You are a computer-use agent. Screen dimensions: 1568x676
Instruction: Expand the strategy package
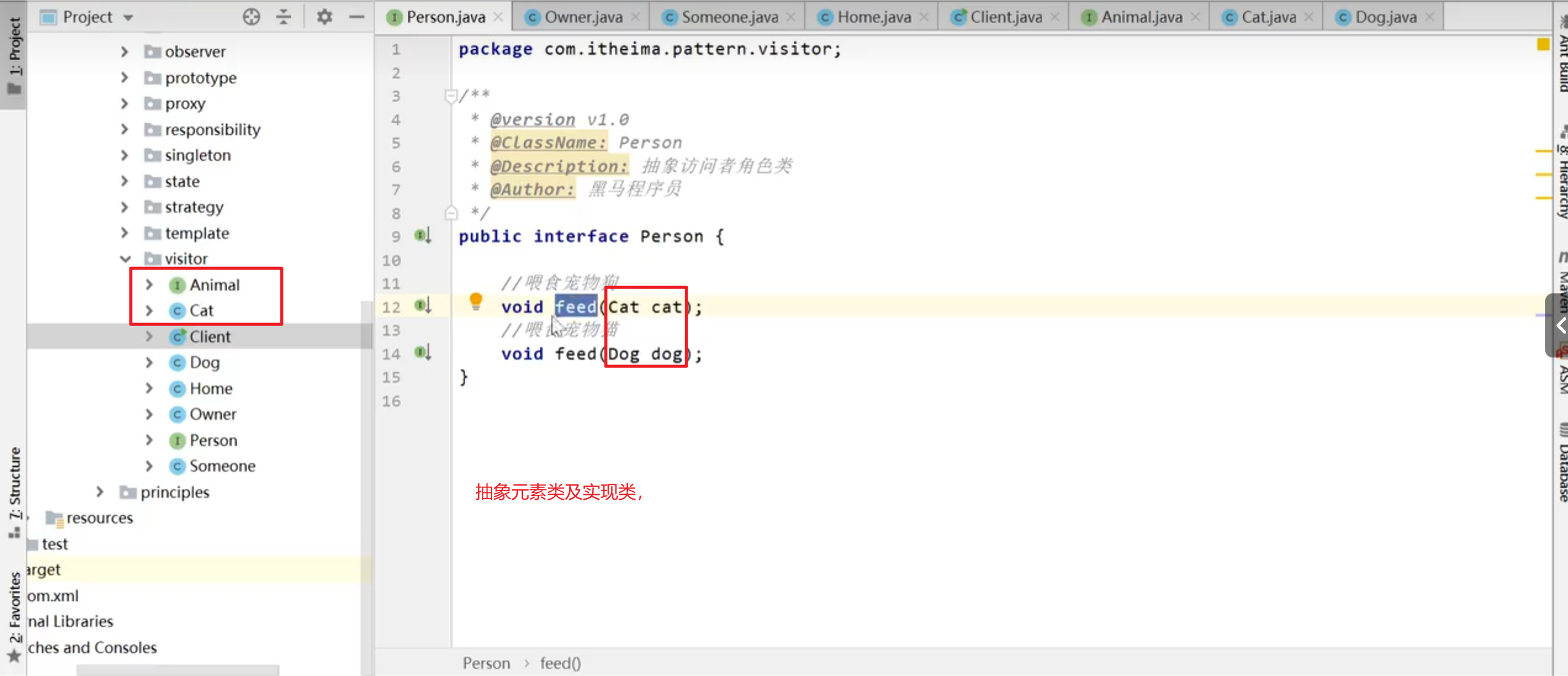(124, 206)
